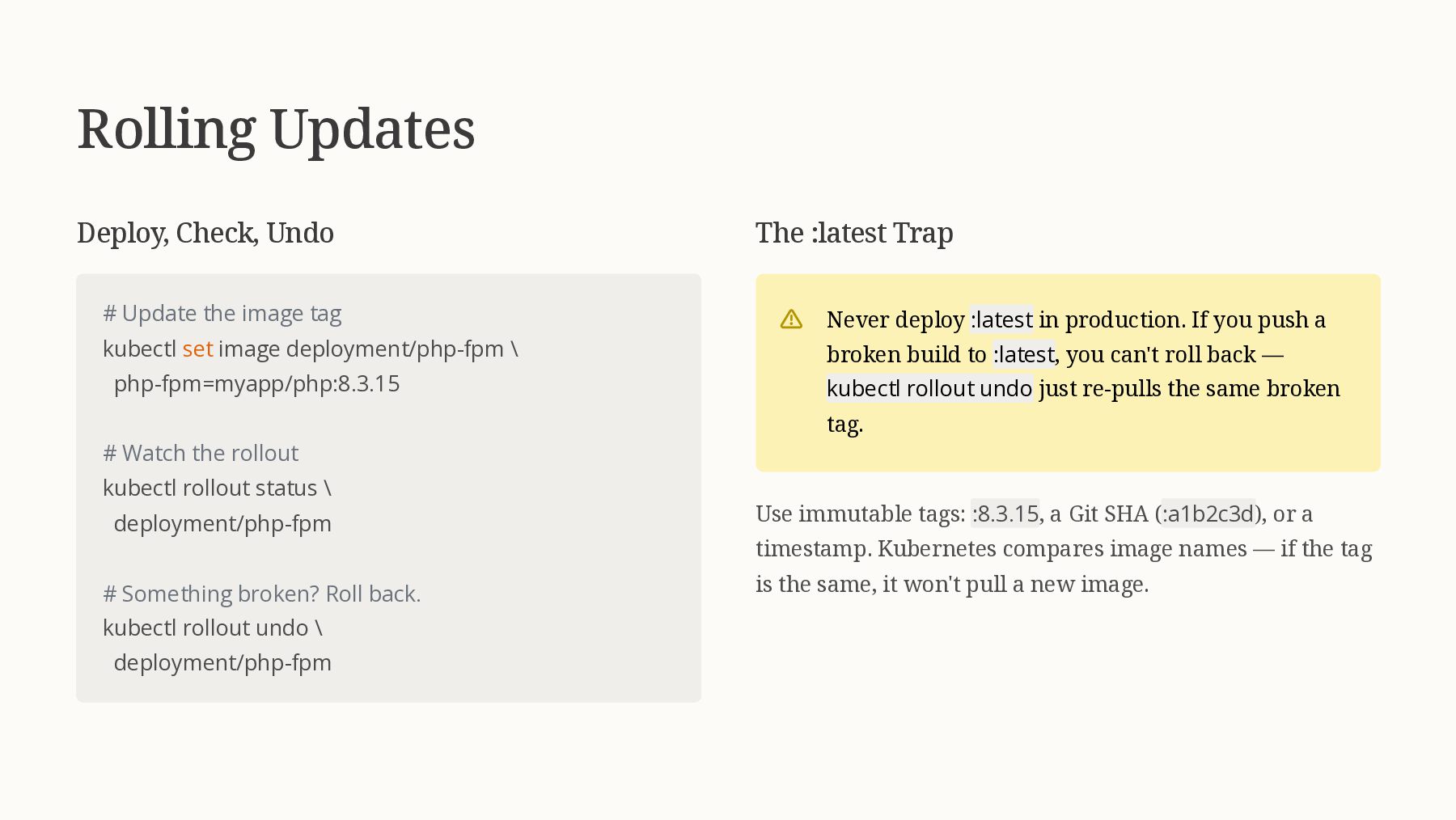
Task: Click 'kubectl set image deployment/php-fpm' line
Action: pos(310,349)
